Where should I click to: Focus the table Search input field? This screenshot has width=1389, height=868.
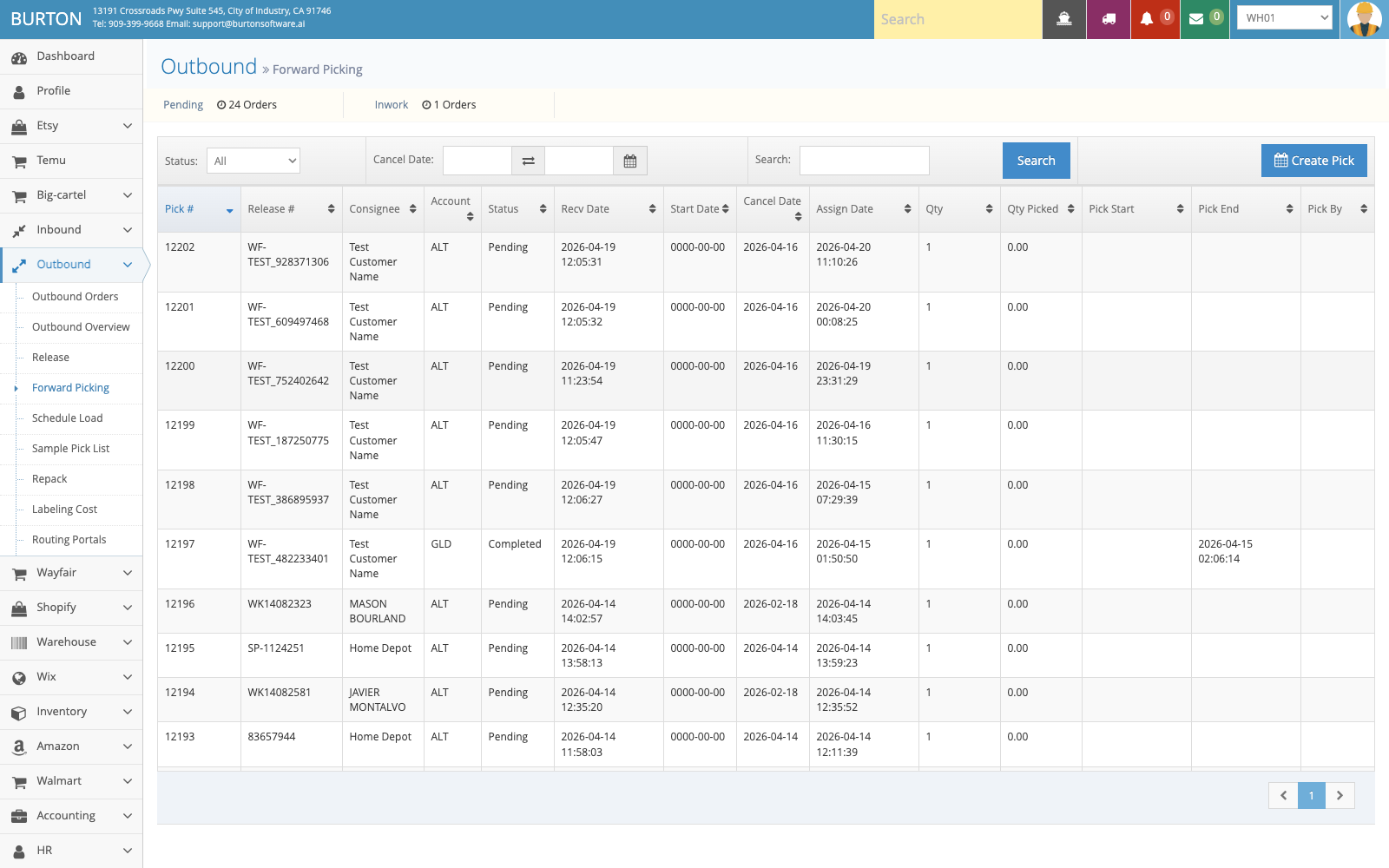865,161
